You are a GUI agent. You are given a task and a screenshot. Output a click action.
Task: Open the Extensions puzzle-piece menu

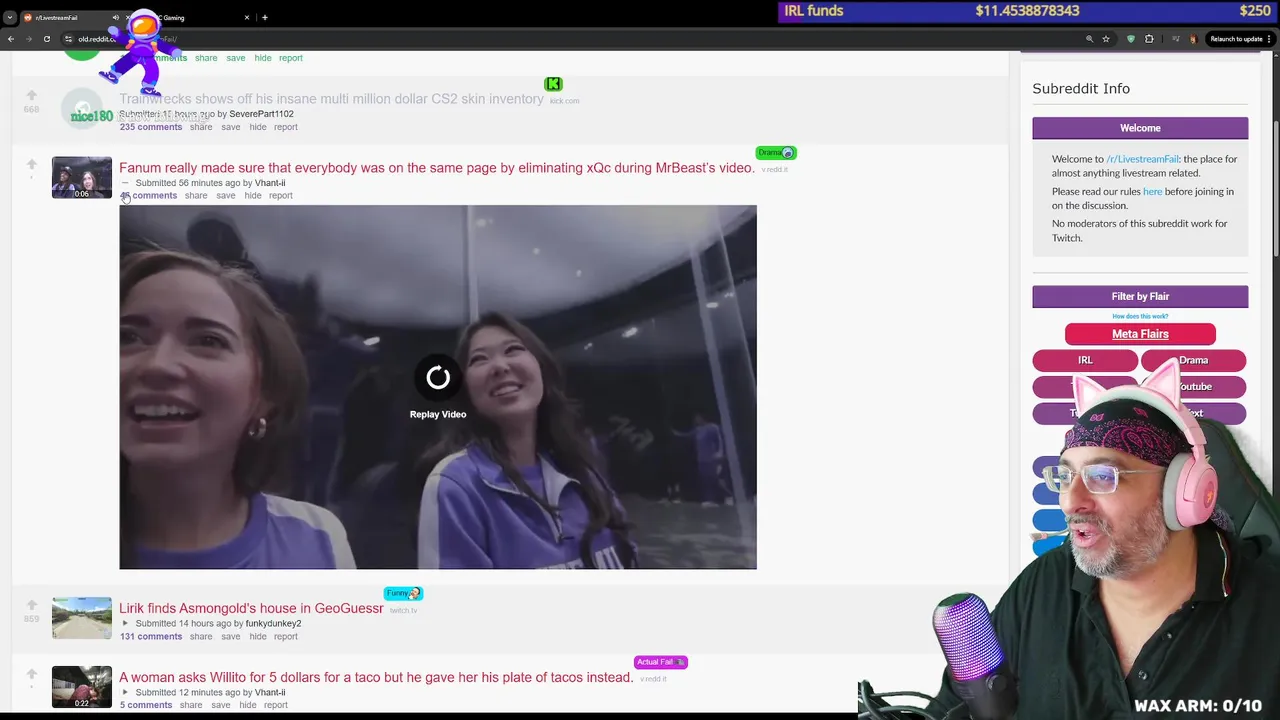pyautogui.click(x=1149, y=39)
